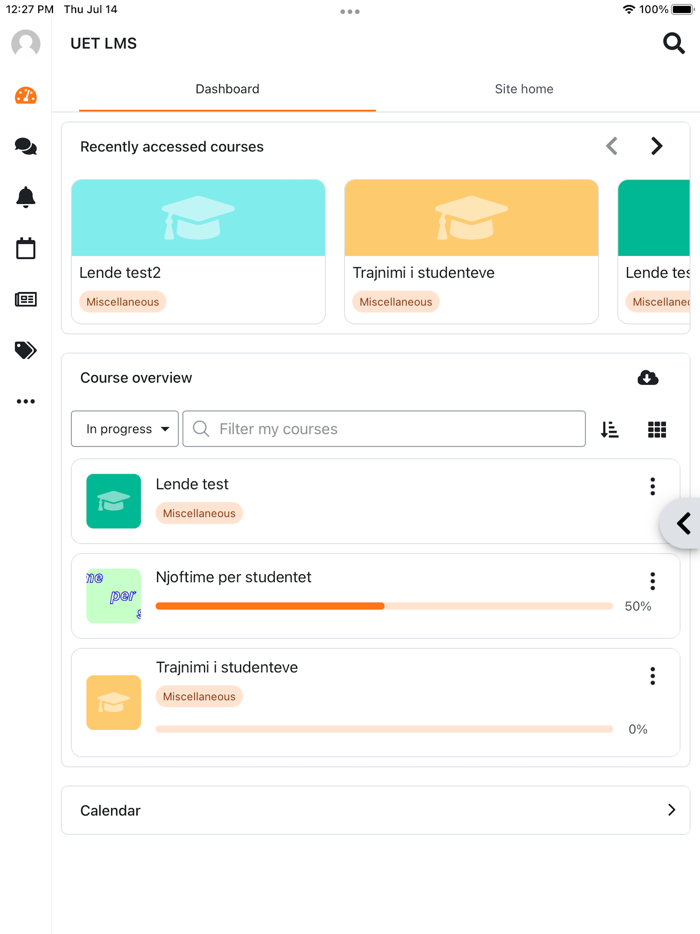The height and width of the screenshot is (934, 700).
Task: Click the 50% progress value
Action: coord(637,606)
